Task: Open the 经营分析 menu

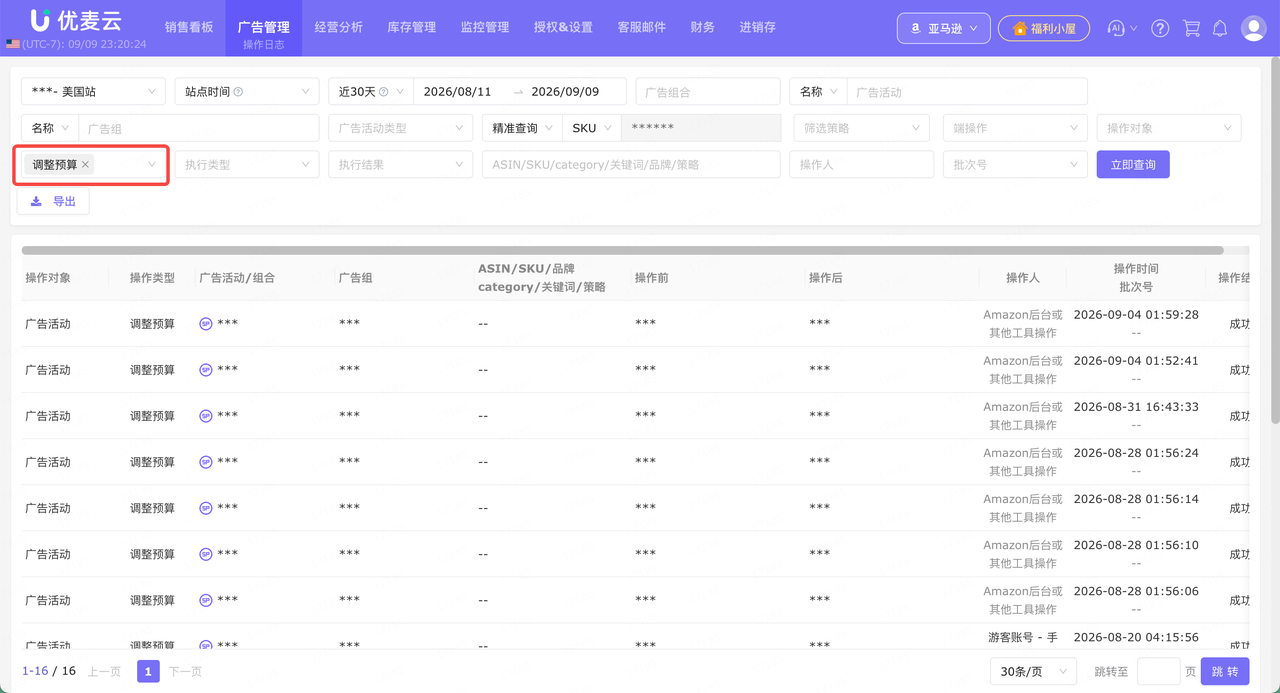Action: [x=338, y=27]
